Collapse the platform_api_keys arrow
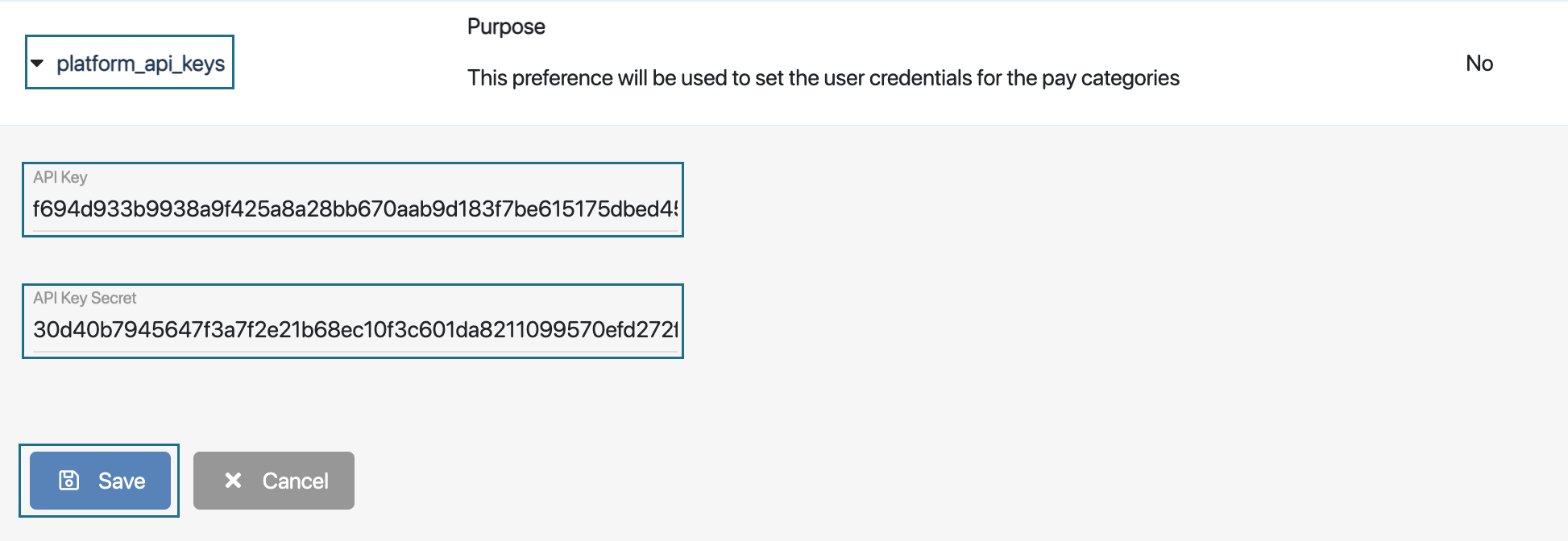The height and width of the screenshot is (541, 1568). 37,63
